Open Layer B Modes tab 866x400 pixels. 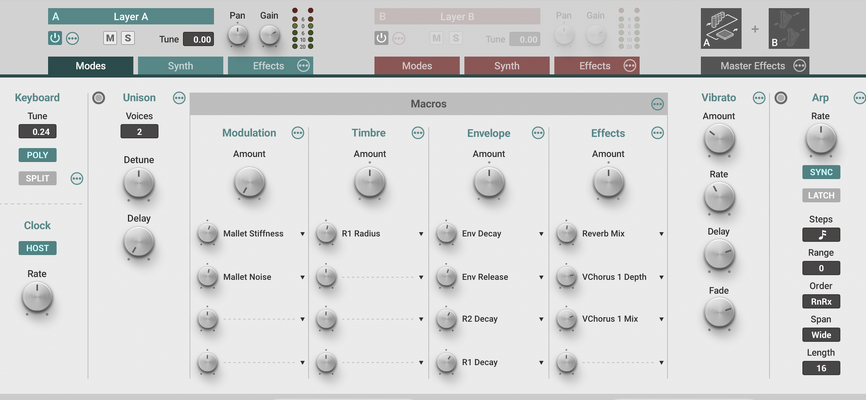coord(417,66)
